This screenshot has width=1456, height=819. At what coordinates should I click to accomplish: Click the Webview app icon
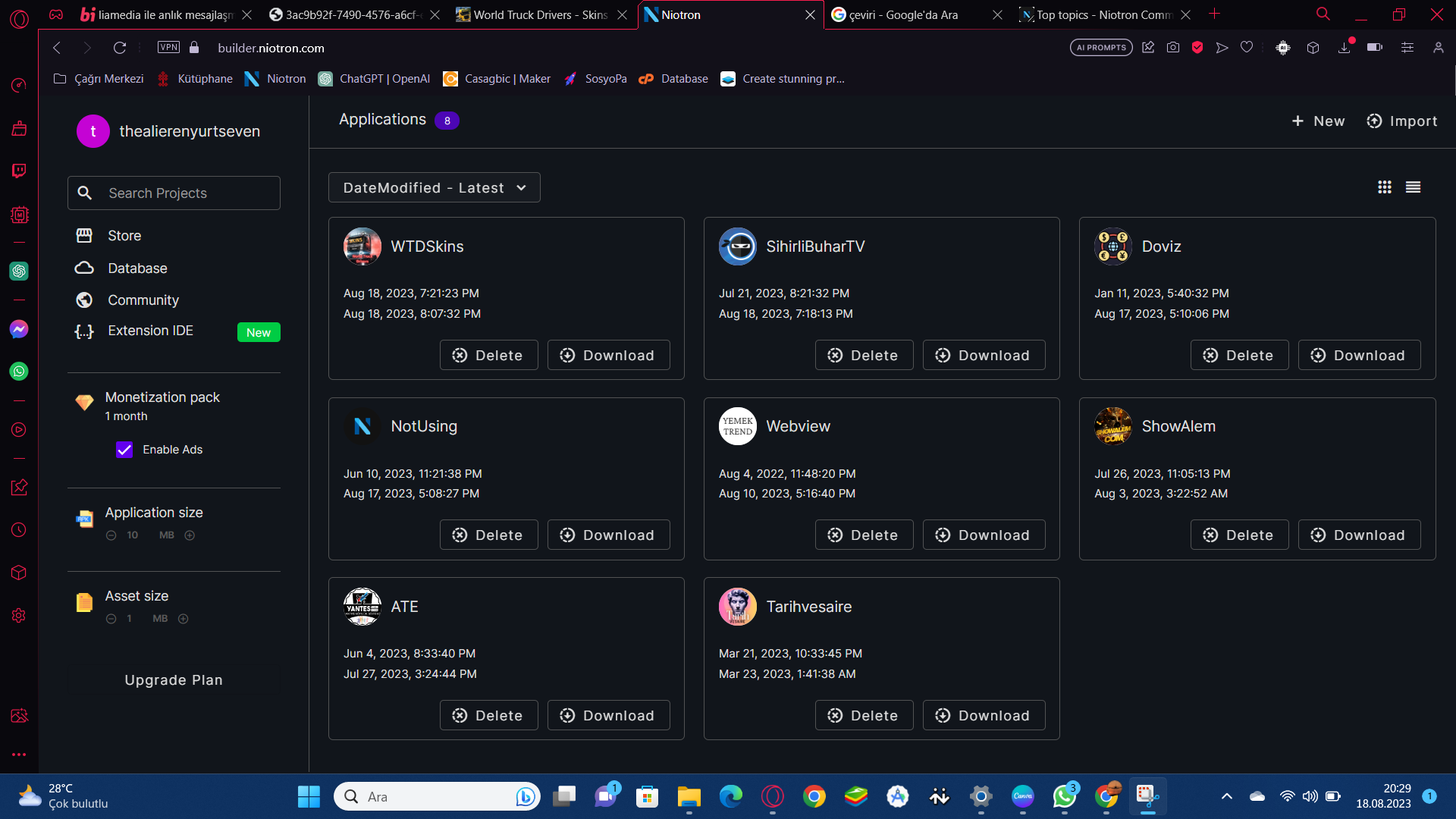(x=738, y=426)
